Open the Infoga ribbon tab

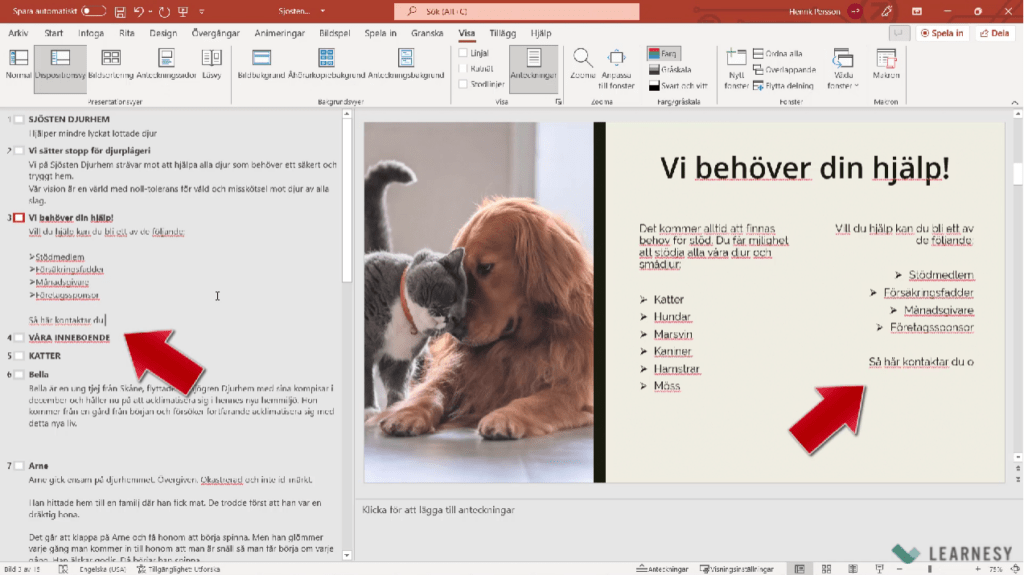click(x=91, y=33)
